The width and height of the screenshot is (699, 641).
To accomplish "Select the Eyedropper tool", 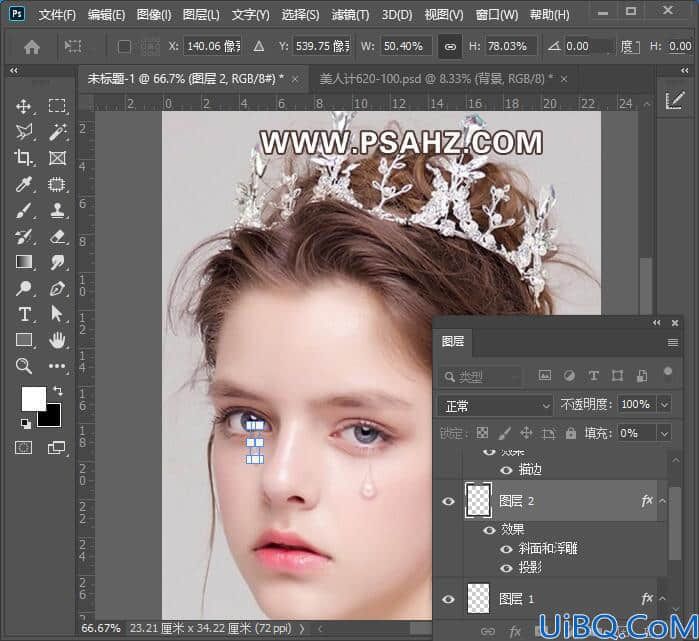I will [x=24, y=184].
